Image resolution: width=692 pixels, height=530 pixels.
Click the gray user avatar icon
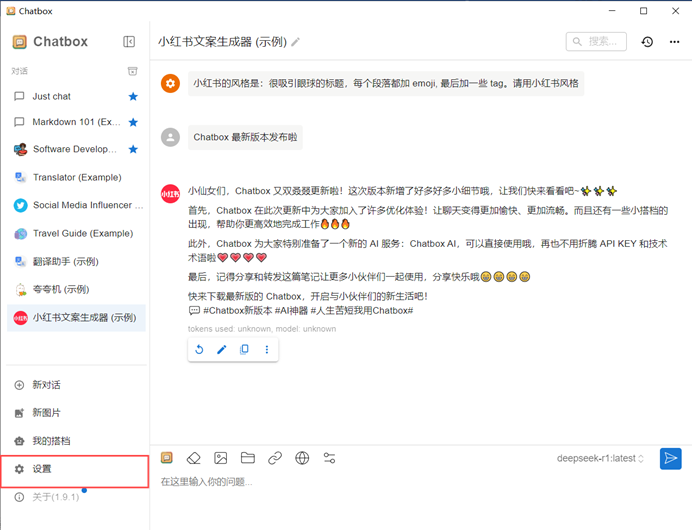[170, 137]
